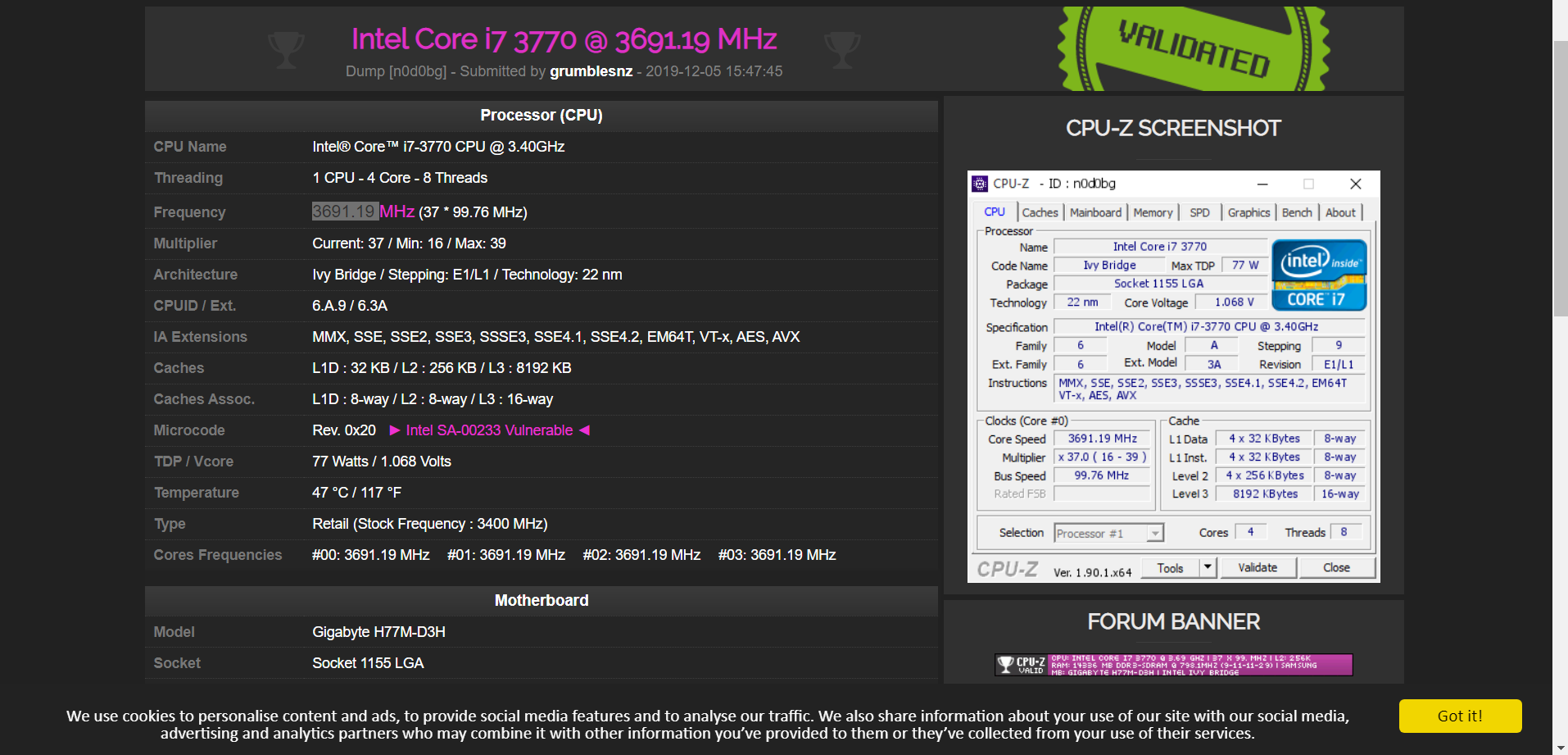The image size is (1568, 755).
Task: Click the CPU-Z app icon in screenshot titlebar
Action: (980, 184)
